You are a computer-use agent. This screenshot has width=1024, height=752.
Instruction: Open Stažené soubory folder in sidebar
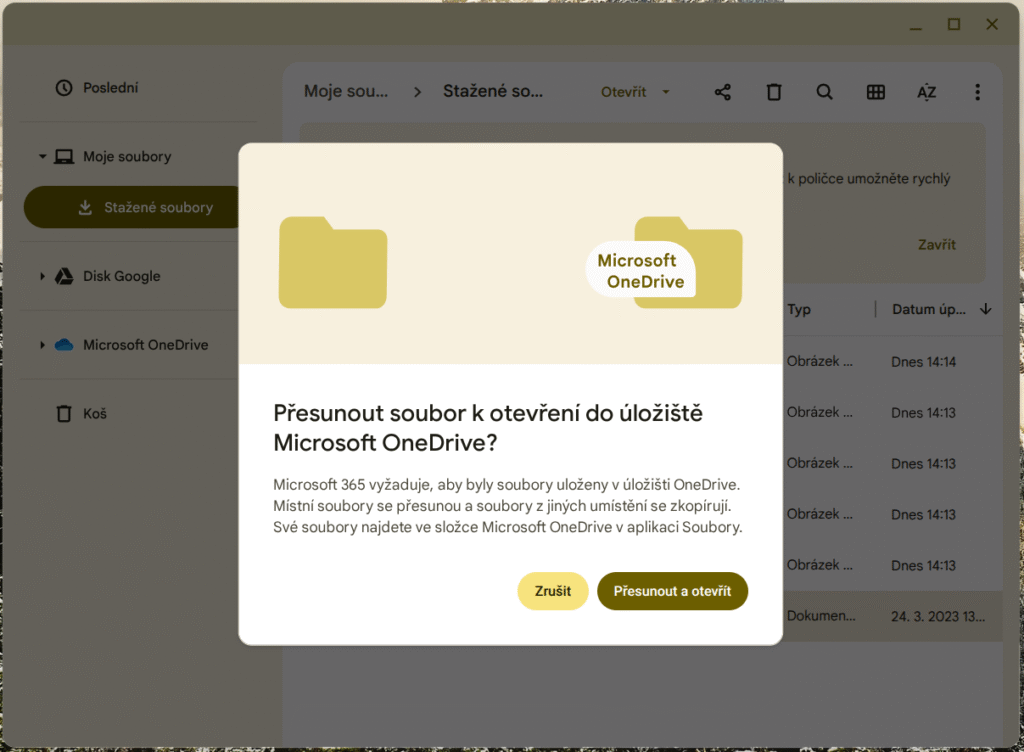158,208
